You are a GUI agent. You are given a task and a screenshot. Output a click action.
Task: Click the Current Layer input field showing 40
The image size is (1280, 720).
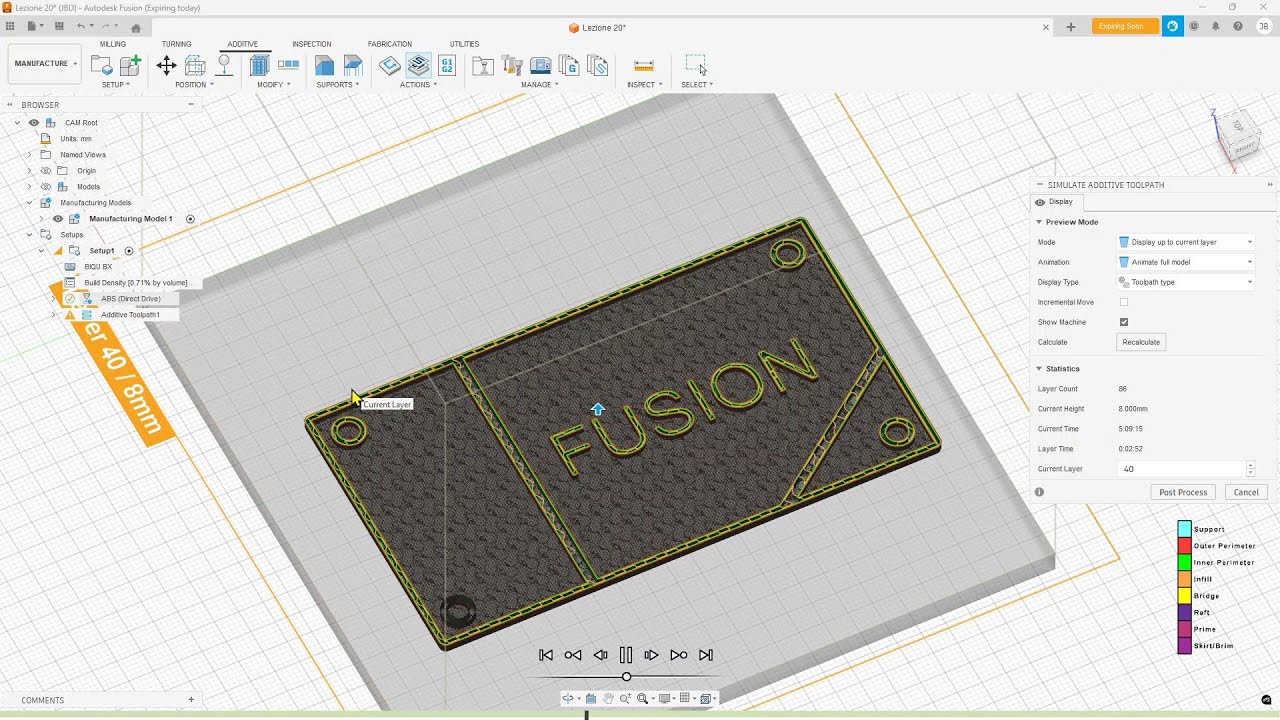click(1182, 469)
